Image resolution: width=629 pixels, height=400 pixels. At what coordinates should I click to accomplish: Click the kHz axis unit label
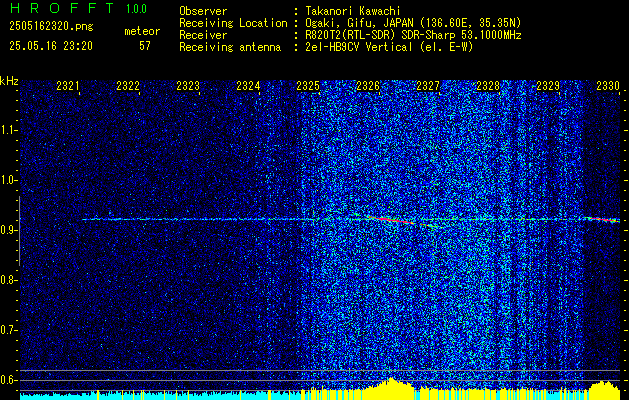point(9,81)
